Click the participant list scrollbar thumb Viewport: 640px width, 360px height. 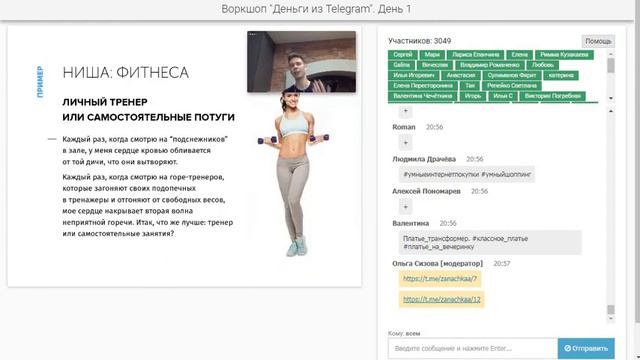coord(611,65)
